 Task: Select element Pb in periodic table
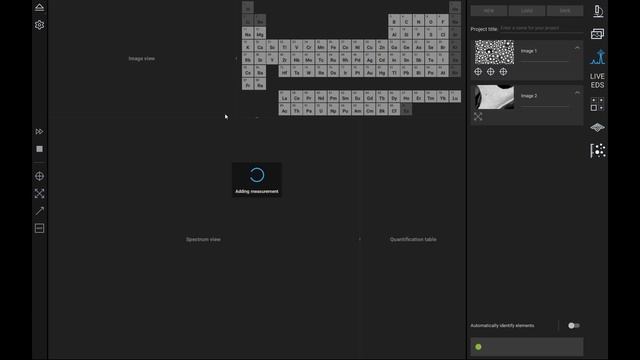point(406,71)
